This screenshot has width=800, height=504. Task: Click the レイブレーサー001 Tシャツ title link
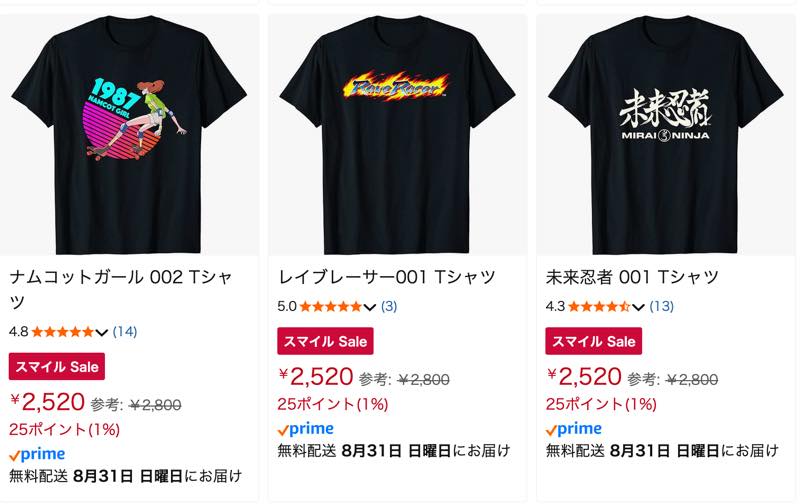click(386, 277)
